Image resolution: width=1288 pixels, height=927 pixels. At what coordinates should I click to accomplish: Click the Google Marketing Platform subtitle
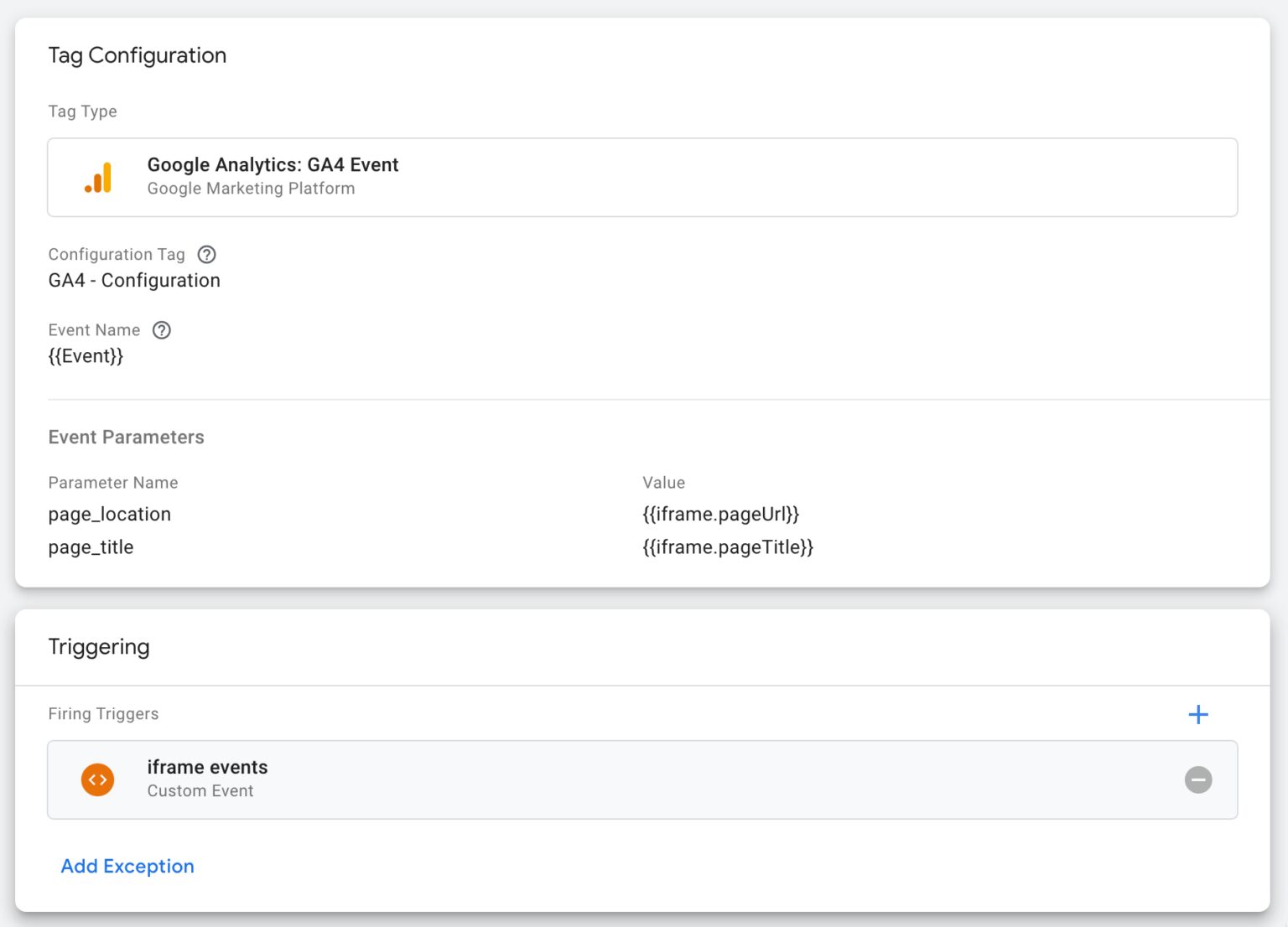click(251, 189)
